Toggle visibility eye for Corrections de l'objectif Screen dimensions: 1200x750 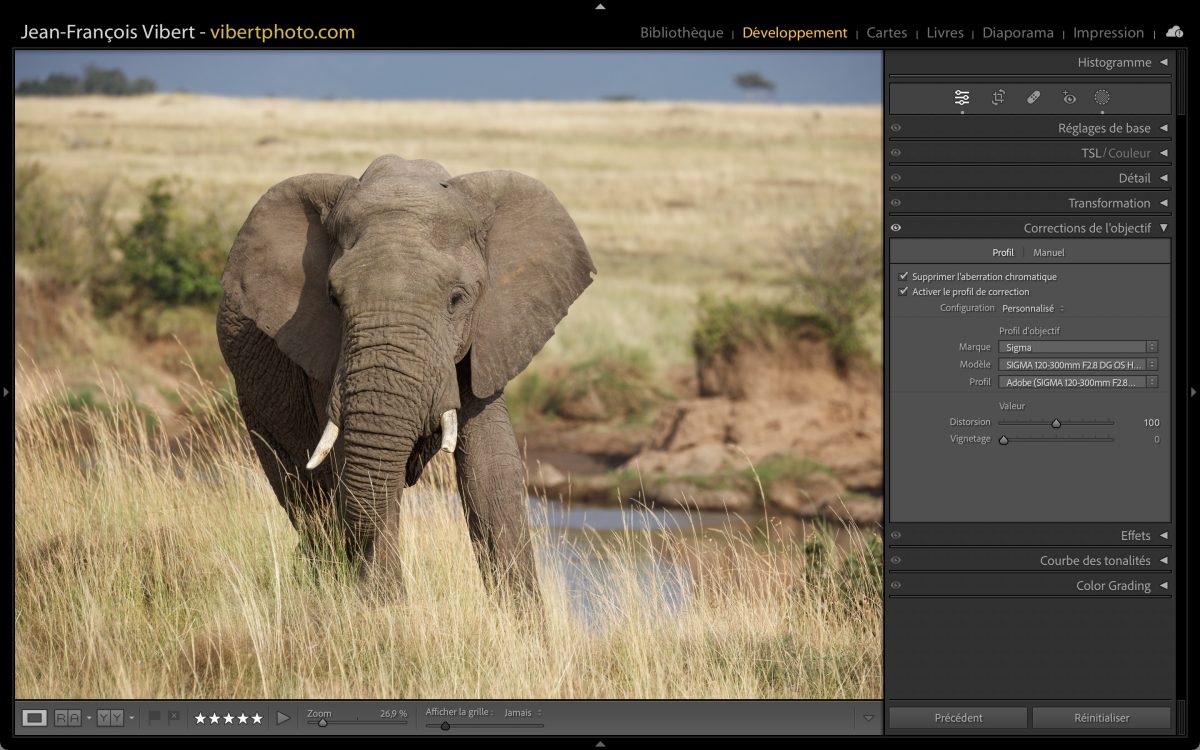(896, 228)
